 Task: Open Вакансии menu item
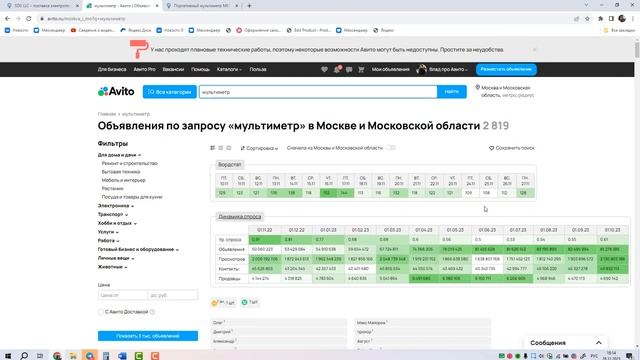[173, 69]
